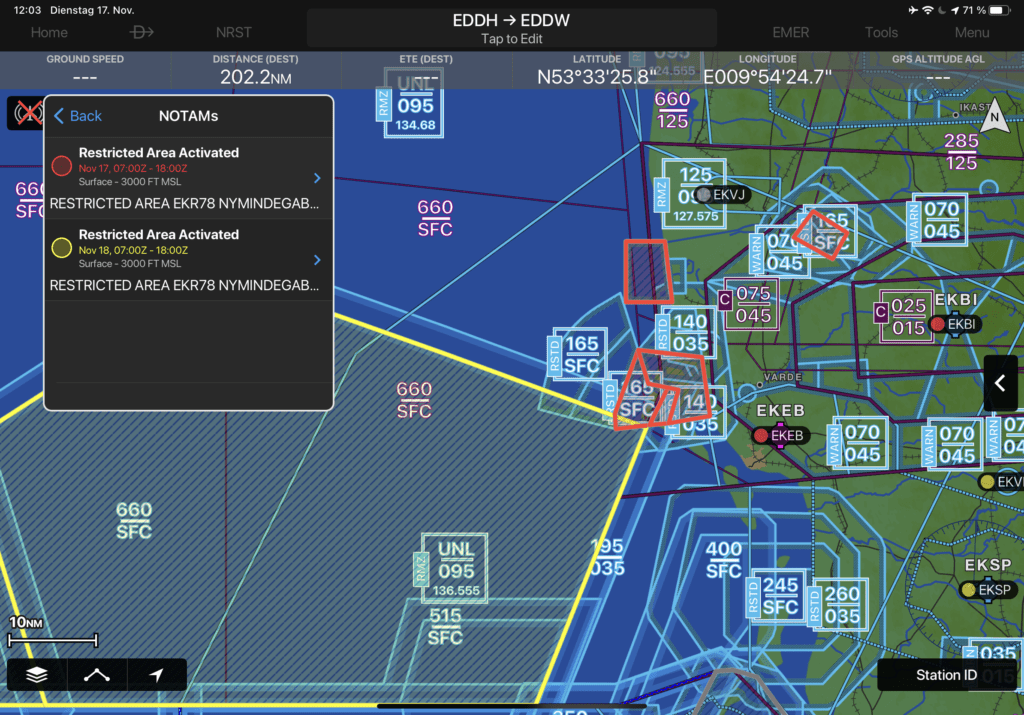
Task: Tap the Distance (Dest) data field
Action: click(x=255, y=69)
